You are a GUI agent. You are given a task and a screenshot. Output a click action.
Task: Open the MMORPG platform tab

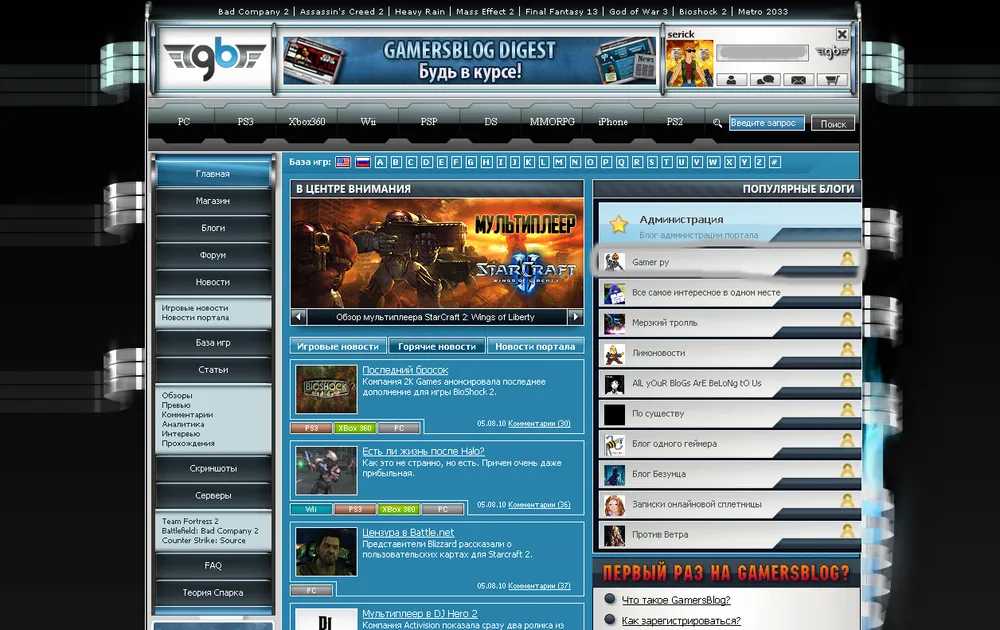click(552, 121)
